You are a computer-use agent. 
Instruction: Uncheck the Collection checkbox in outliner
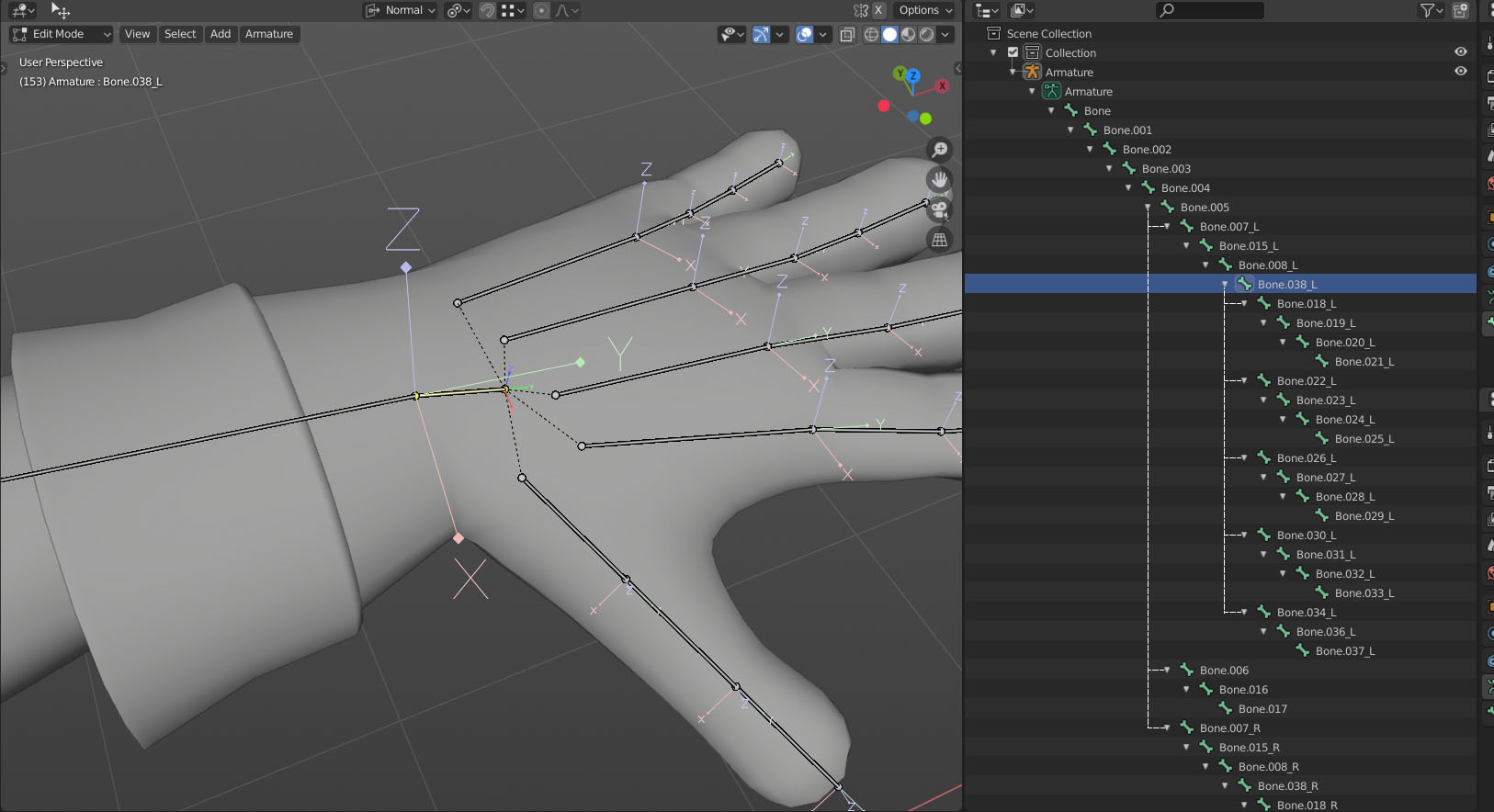click(x=1013, y=52)
